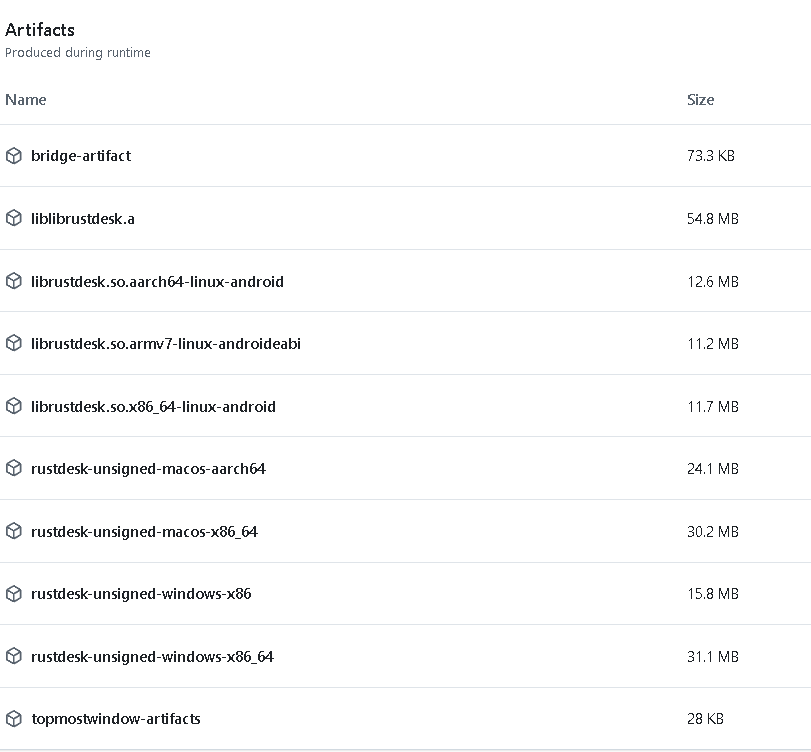Click the icon beside rustdesk-unsigned-macos-aarch64
This screenshot has width=811, height=752.
(14, 468)
